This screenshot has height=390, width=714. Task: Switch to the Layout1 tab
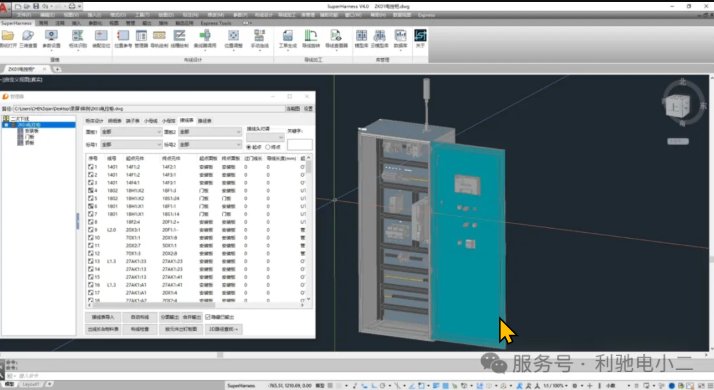tap(31, 385)
